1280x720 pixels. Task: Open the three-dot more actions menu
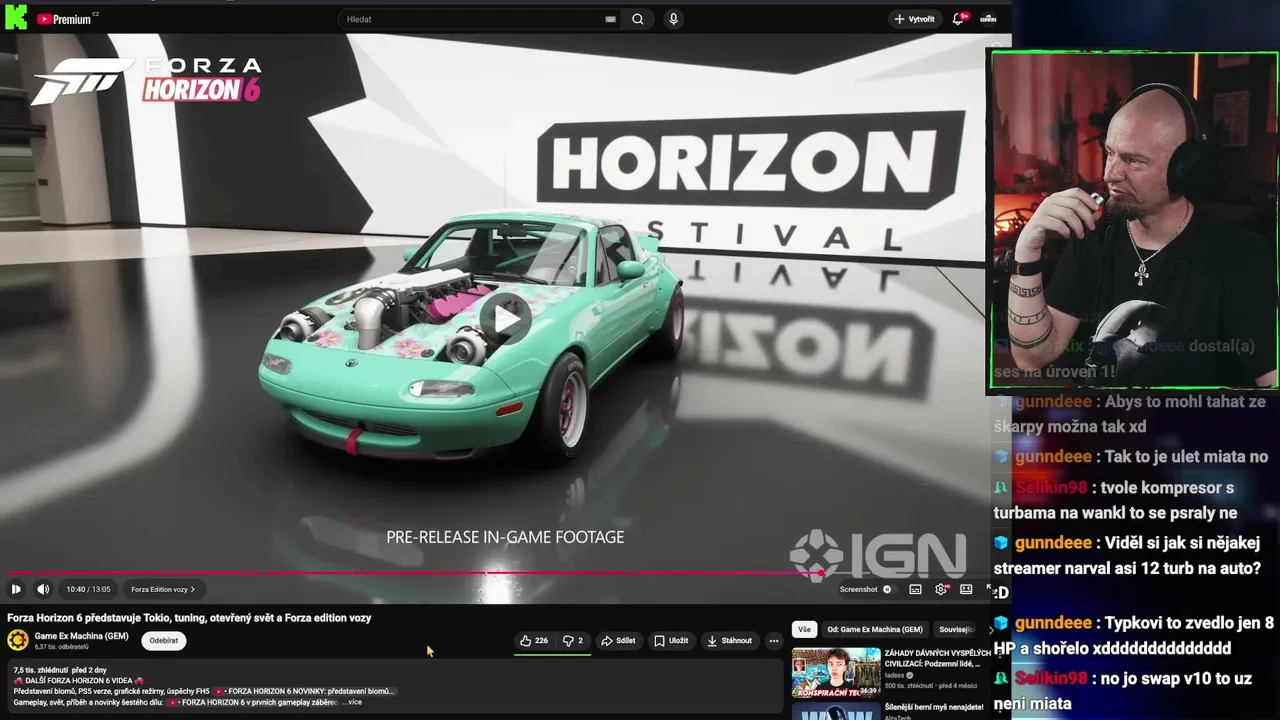[773, 641]
